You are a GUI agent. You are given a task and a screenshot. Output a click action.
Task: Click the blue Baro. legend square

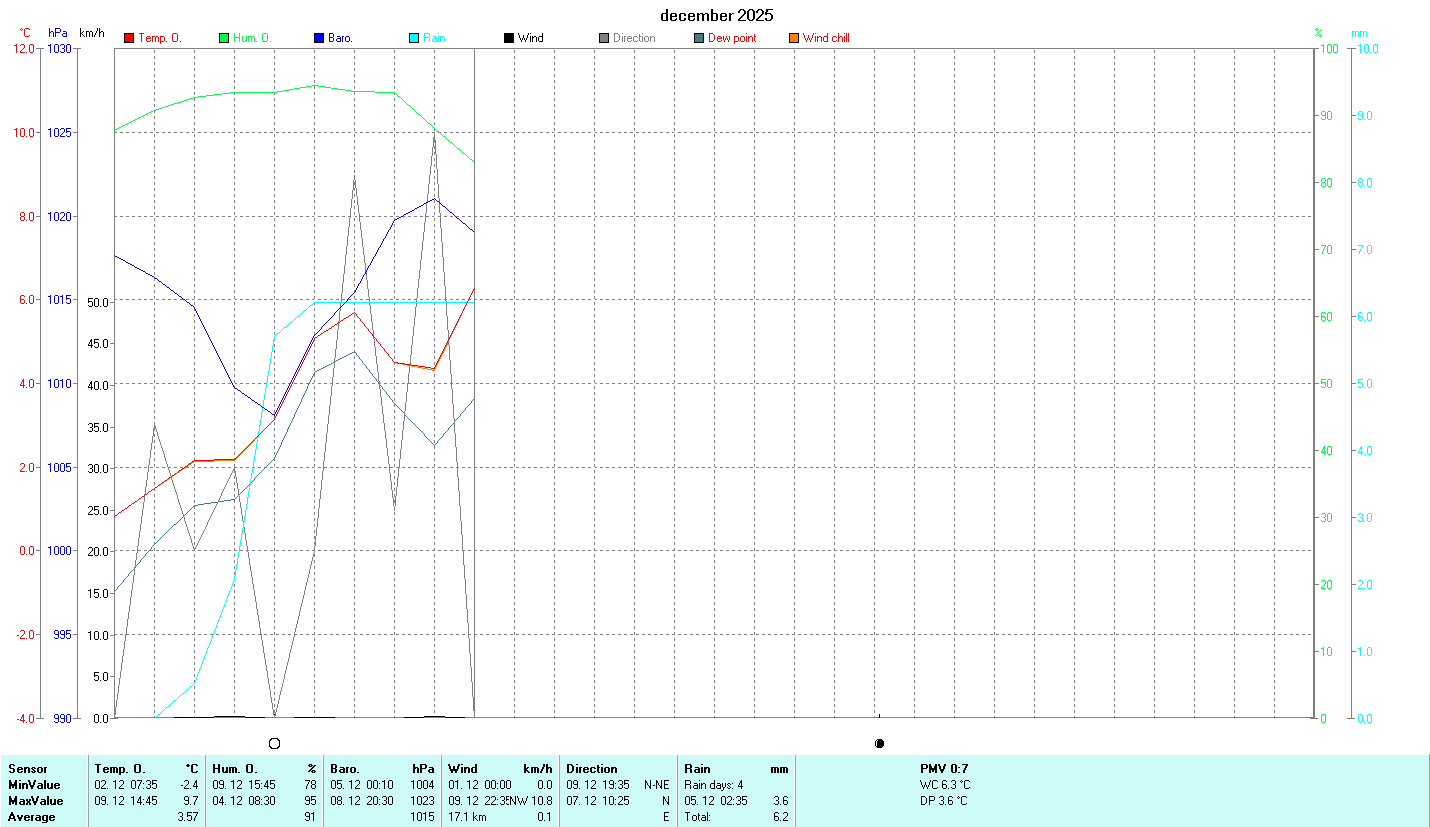(x=319, y=38)
